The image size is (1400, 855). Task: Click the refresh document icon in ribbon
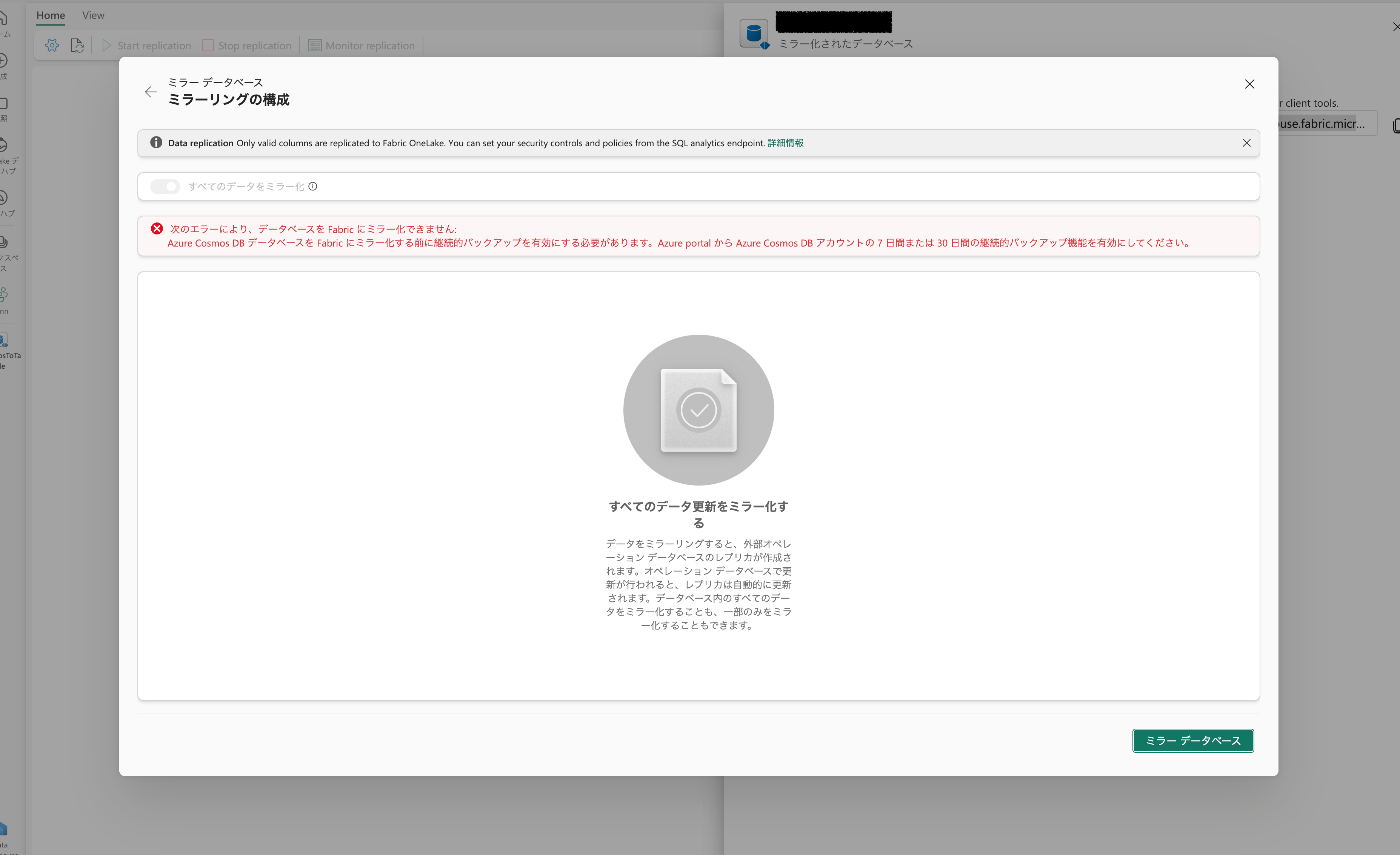point(77,45)
